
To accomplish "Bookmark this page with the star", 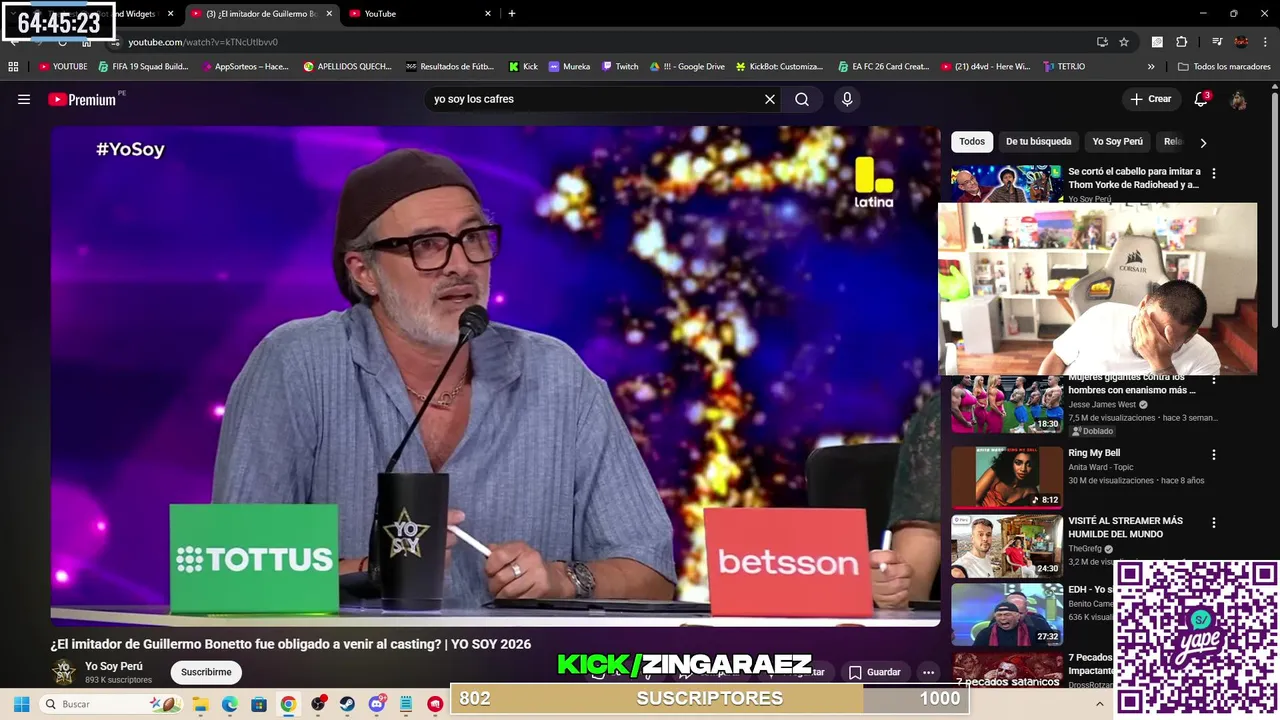I will (1124, 42).
